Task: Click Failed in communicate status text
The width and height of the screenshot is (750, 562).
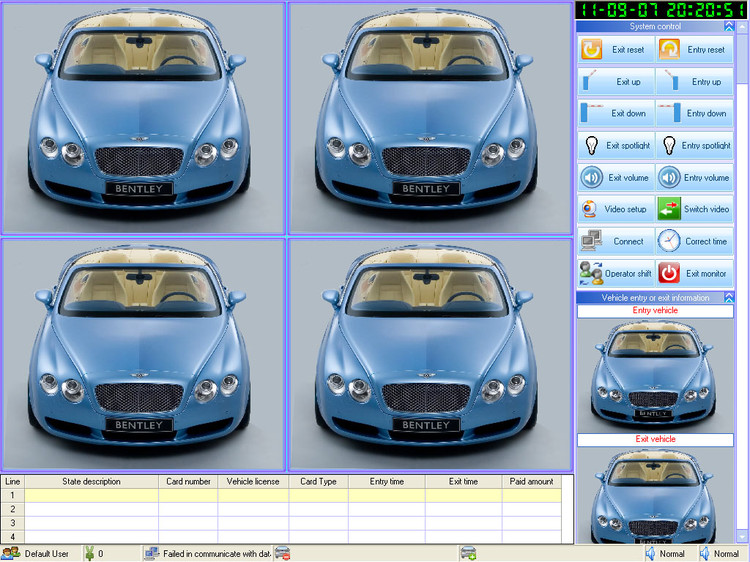Action: 217,554
